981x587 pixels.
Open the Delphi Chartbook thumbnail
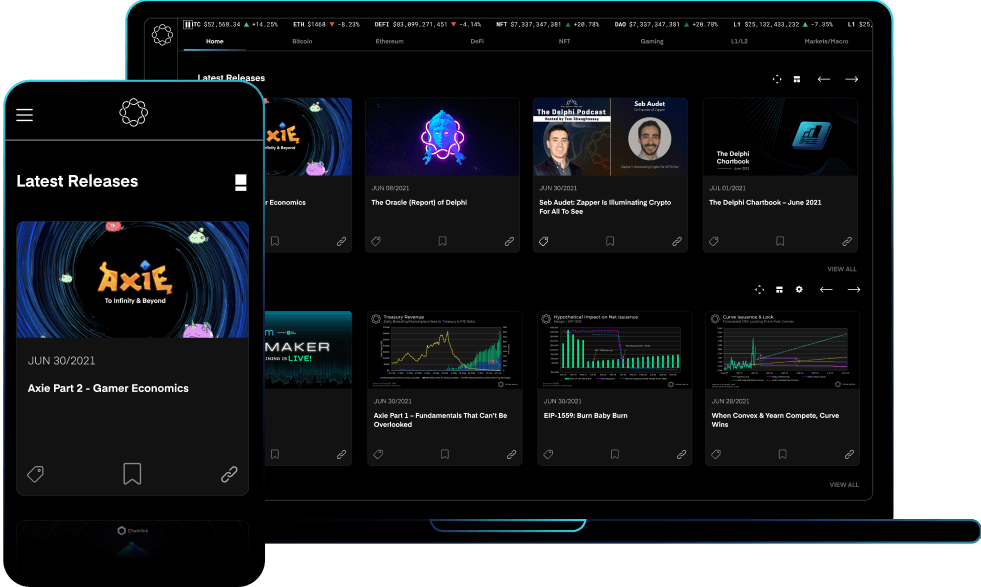tap(780, 137)
